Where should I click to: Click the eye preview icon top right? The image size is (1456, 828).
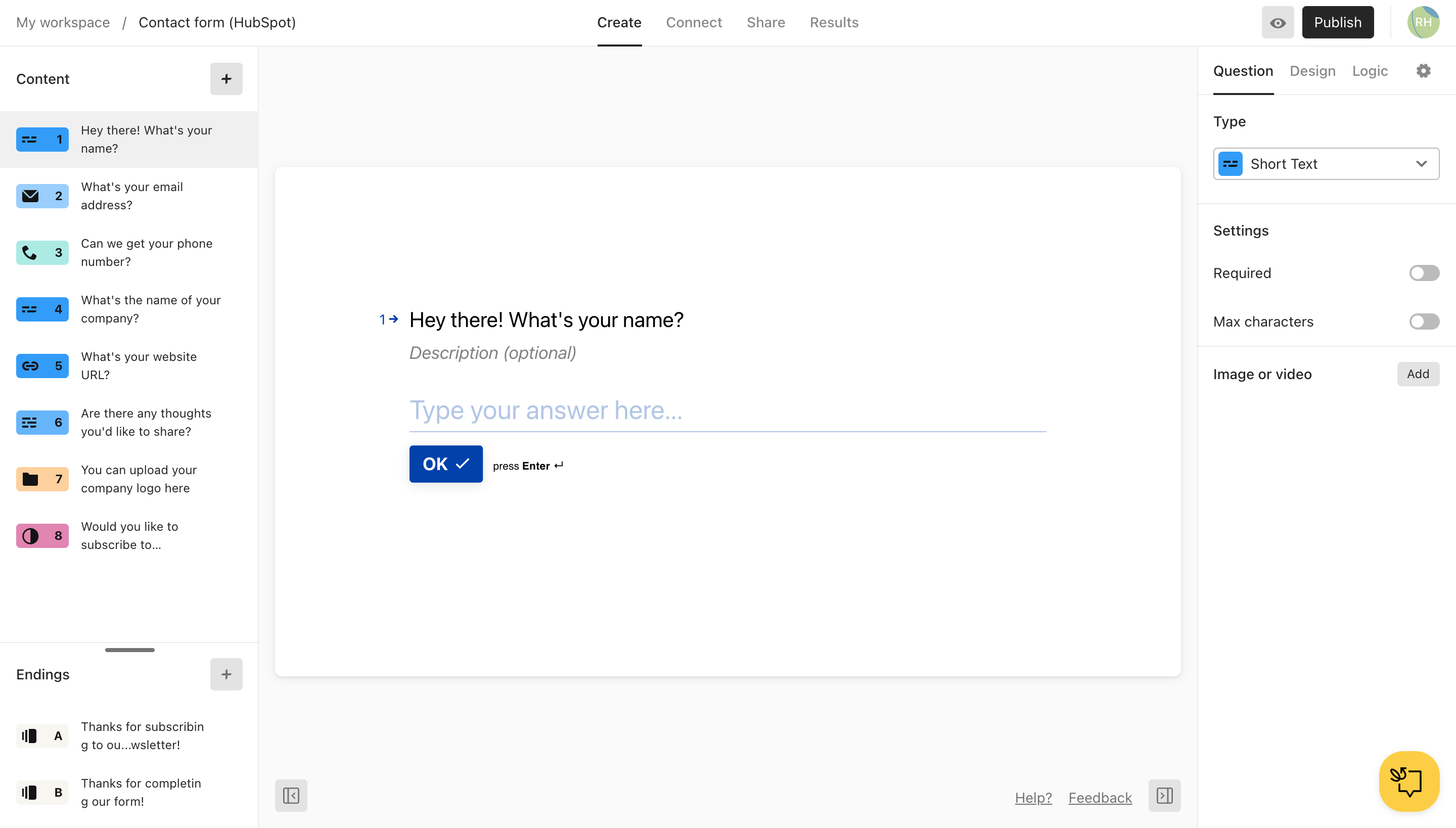(1278, 22)
